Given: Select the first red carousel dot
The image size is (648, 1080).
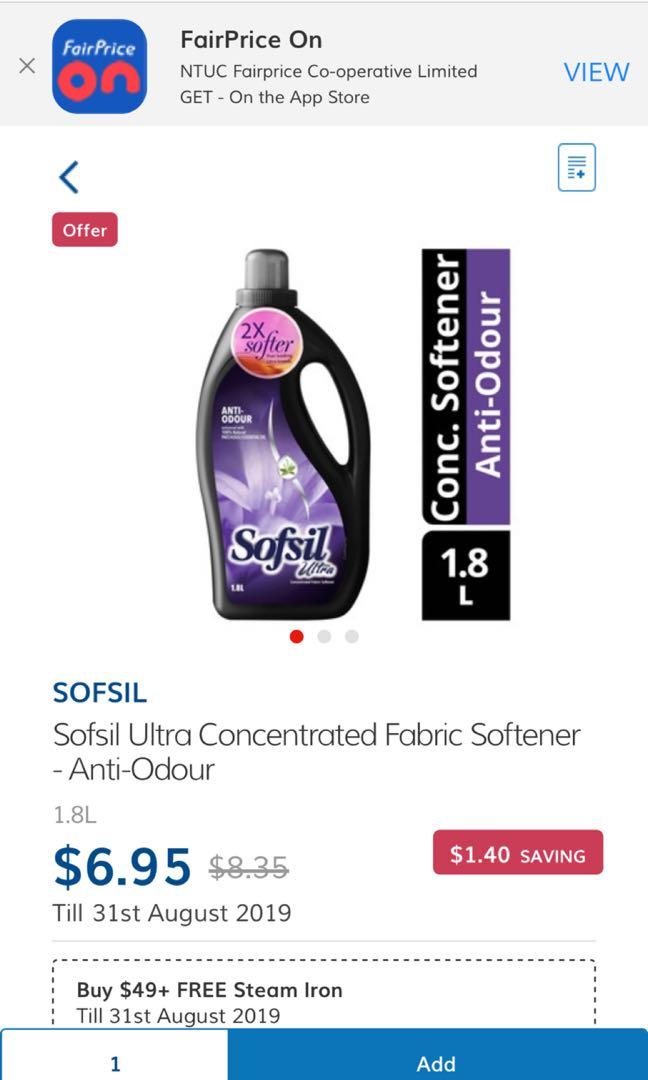Looking at the screenshot, I should click(x=296, y=635).
